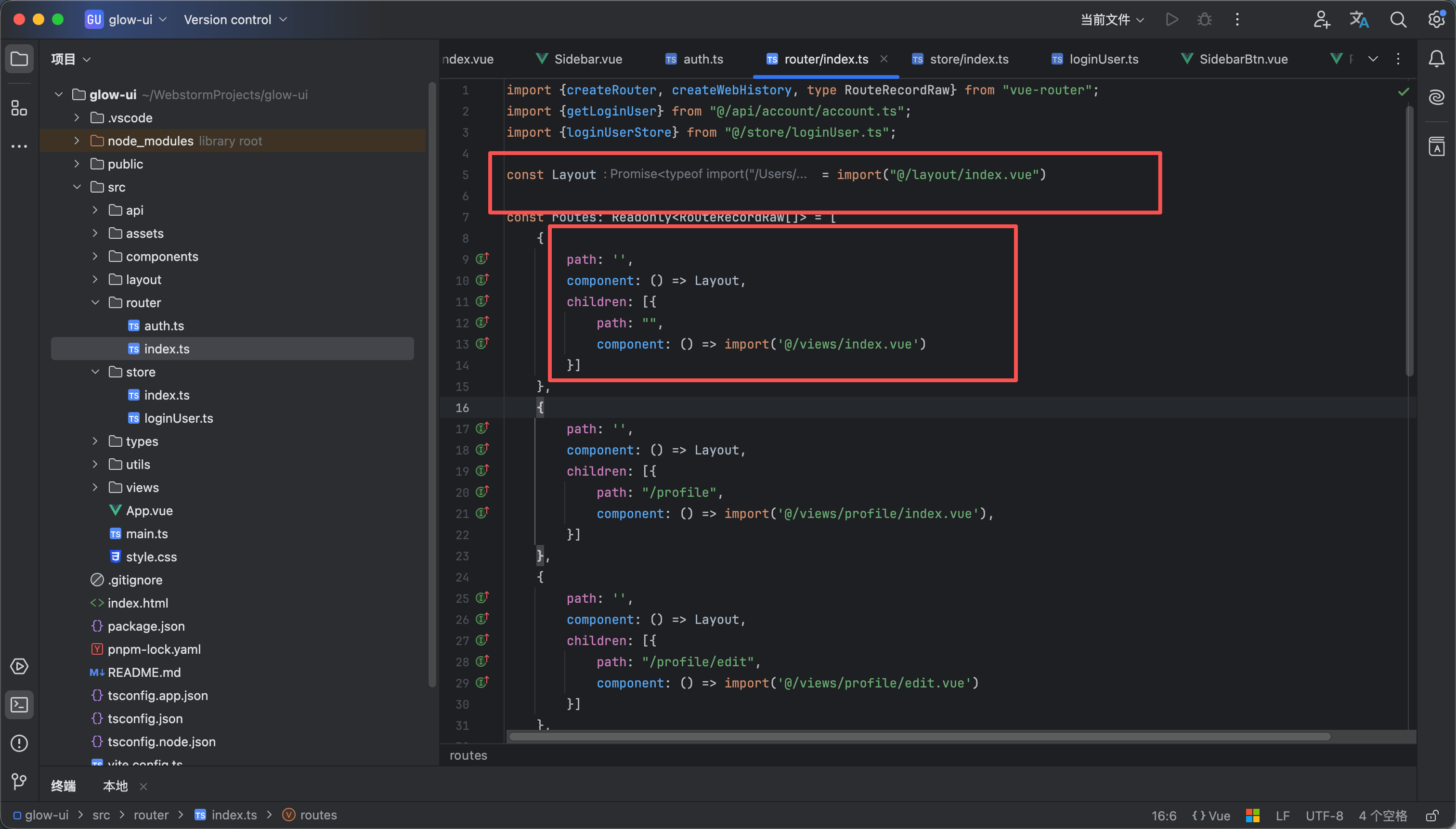Click implementation gutter marker on line 9
Viewport: 1456px width, 829px height.
click(482, 259)
